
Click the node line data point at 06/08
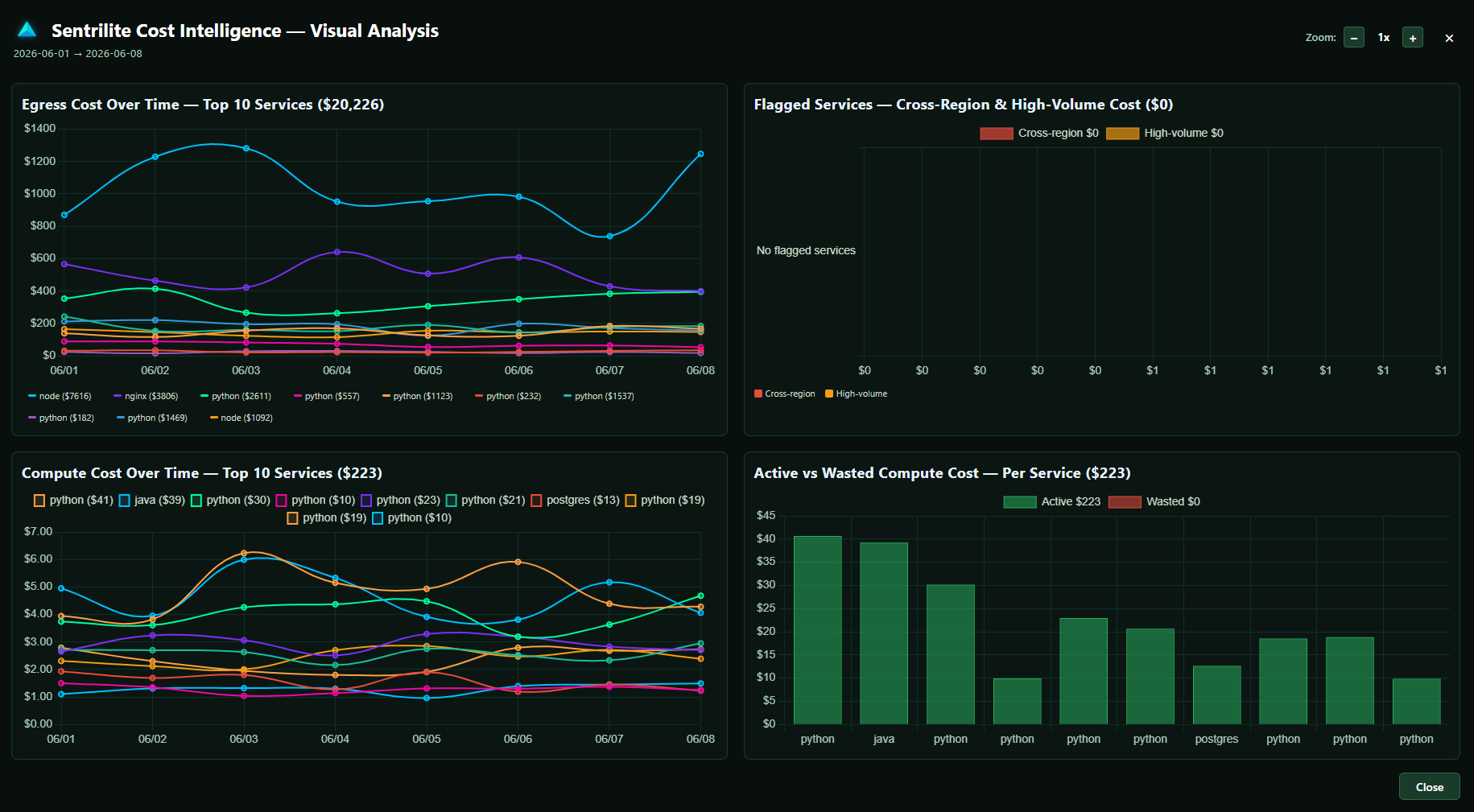point(700,154)
